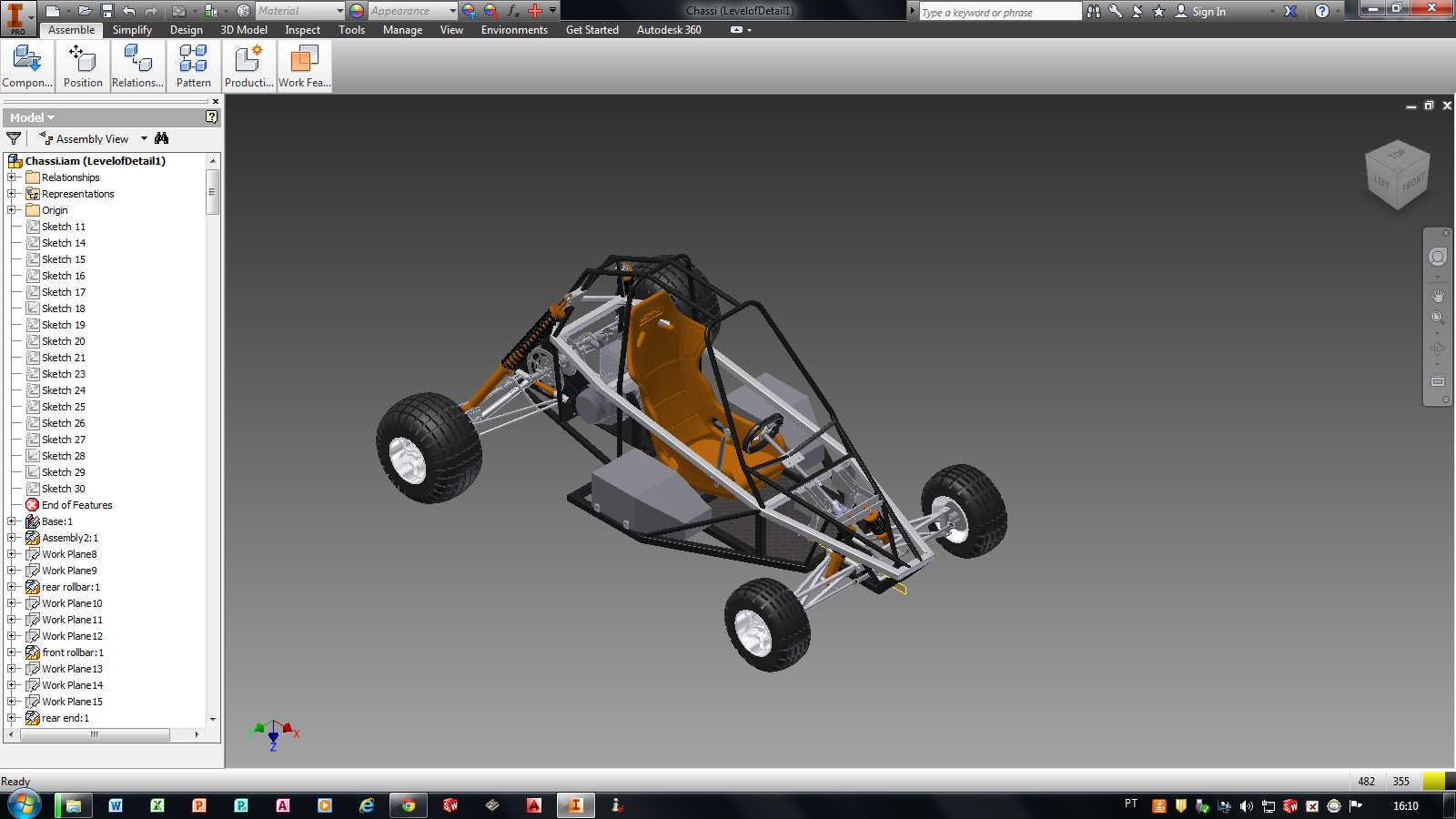Image resolution: width=1456 pixels, height=819 pixels.
Task: Open the Relationships panel tool
Action: click(x=138, y=66)
